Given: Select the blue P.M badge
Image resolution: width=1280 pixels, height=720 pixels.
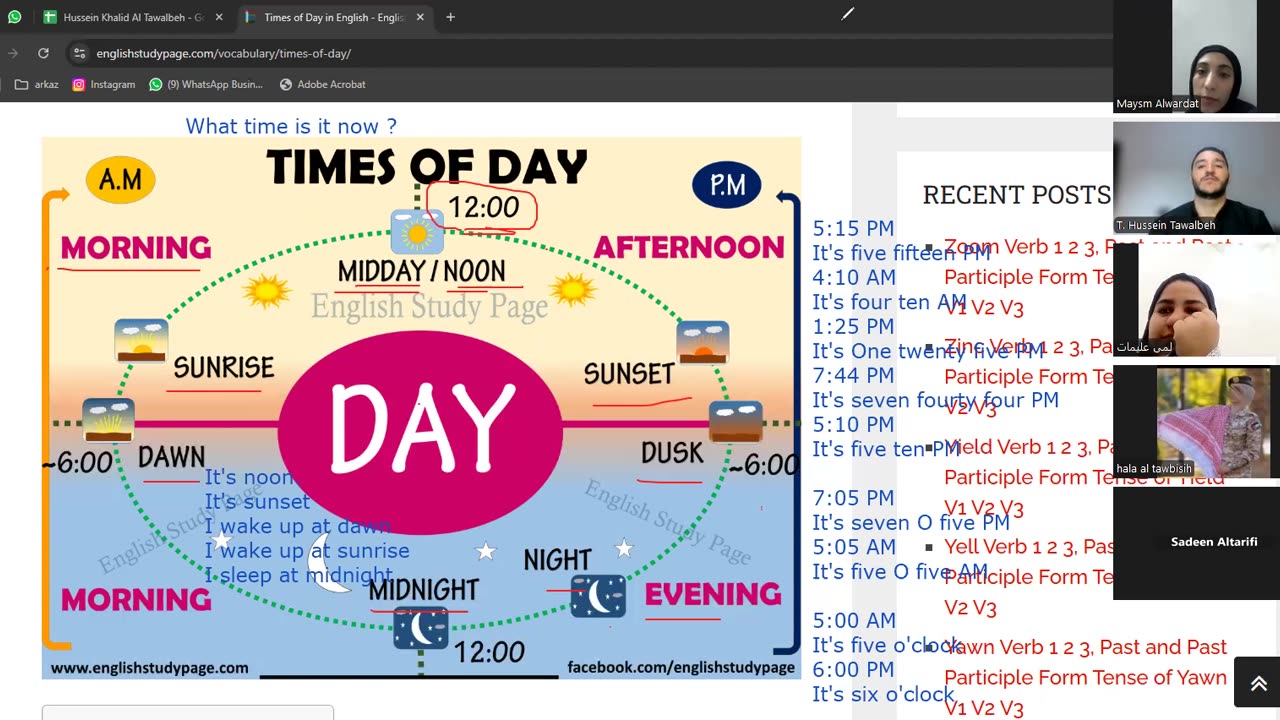Looking at the screenshot, I should point(727,185).
